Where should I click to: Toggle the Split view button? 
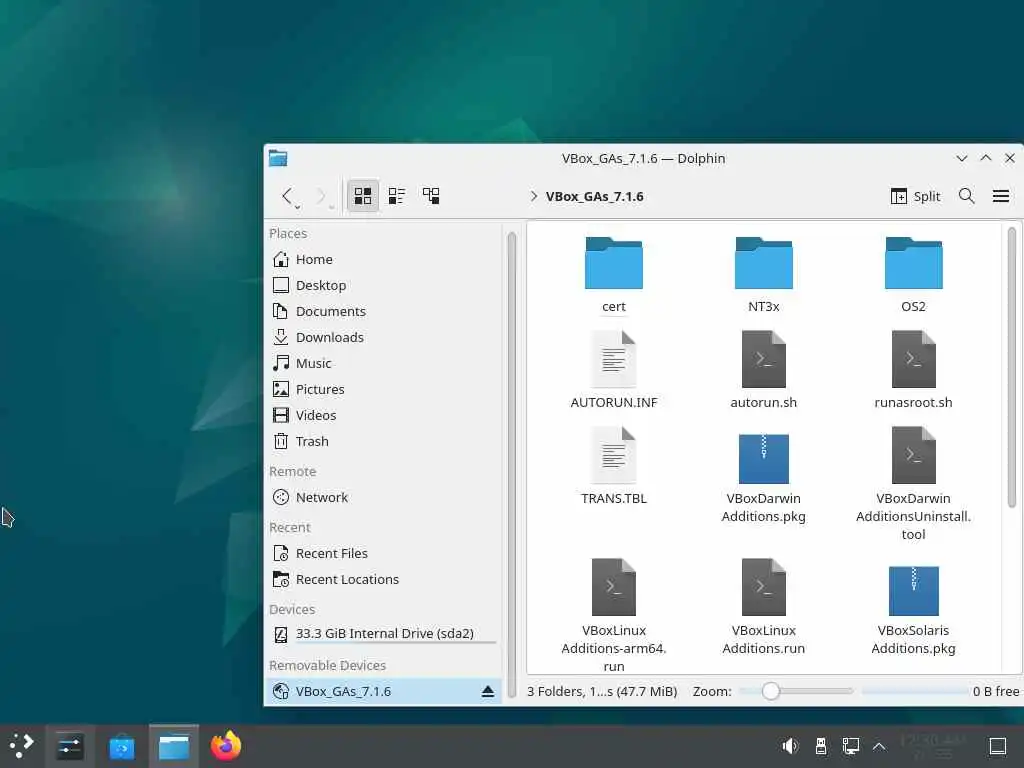point(916,196)
